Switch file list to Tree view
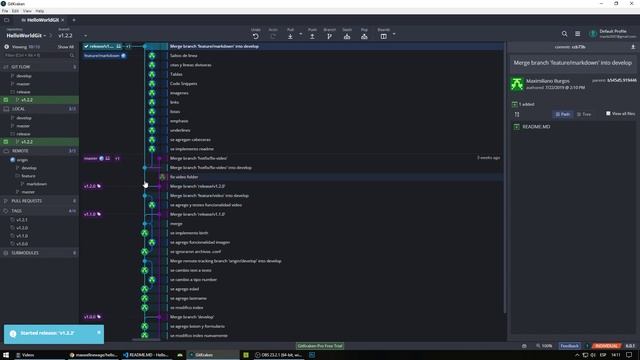The width and height of the screenshot is (640, 360). pyautogui.click(x=584, y=114)
